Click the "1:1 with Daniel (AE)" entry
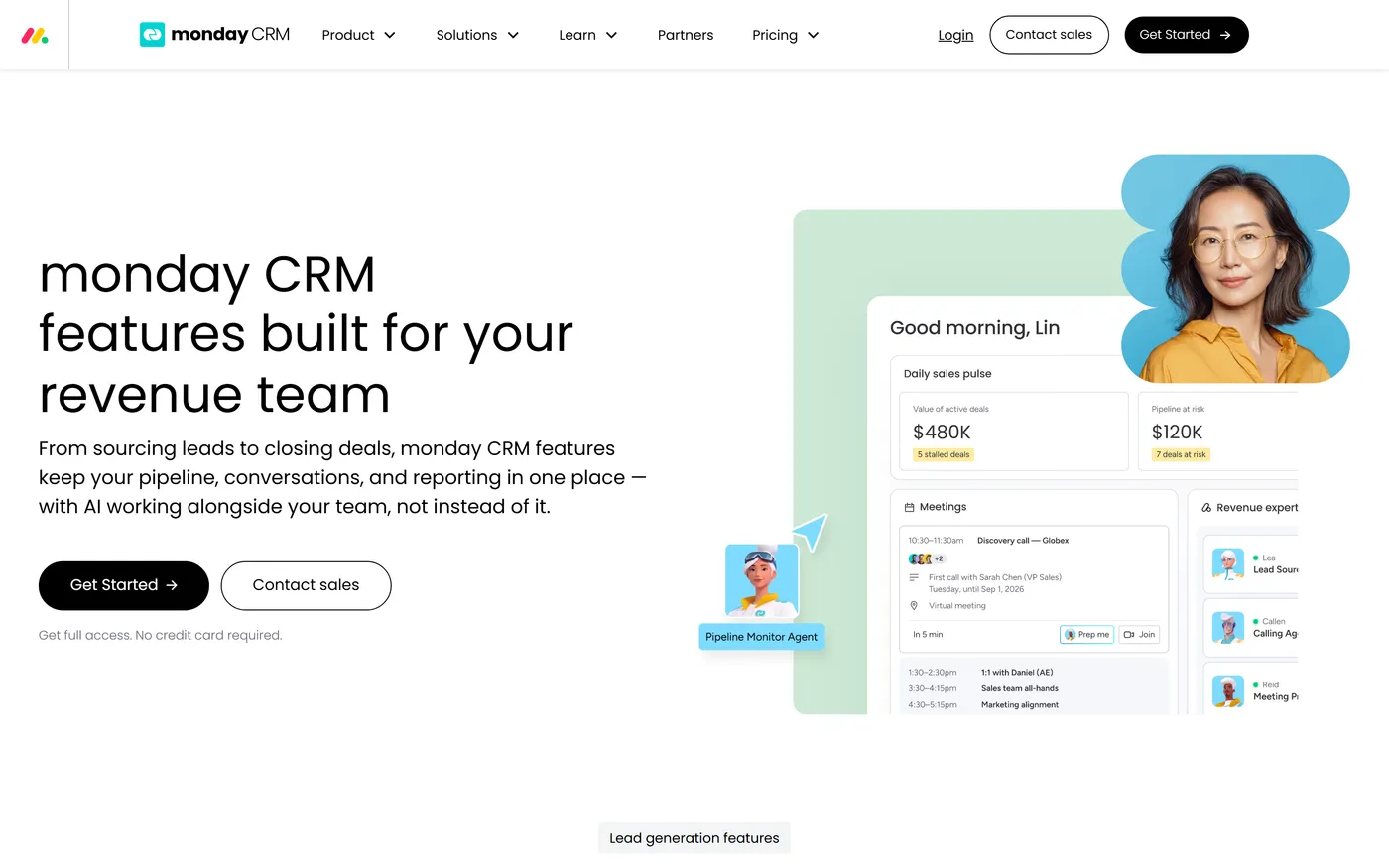 pos(1017,672)
